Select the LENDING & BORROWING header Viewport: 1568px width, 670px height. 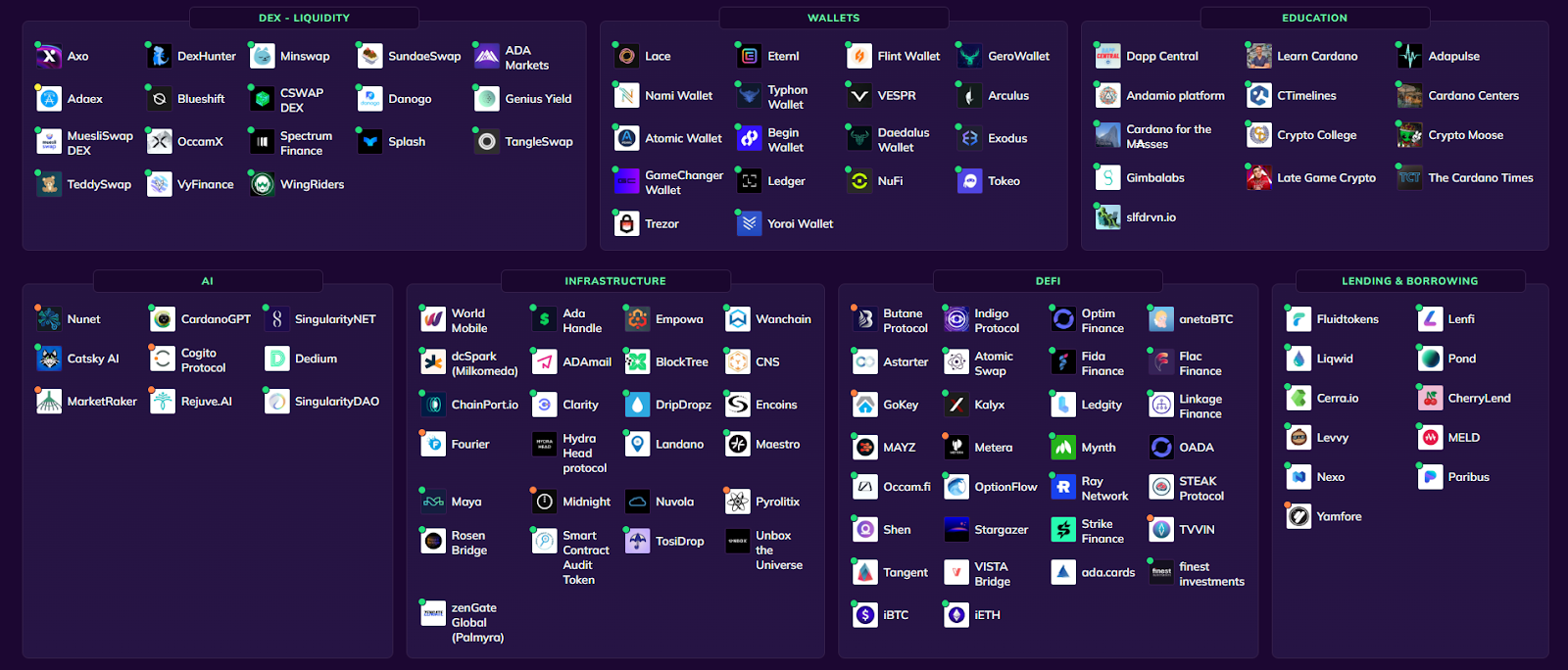click(1410, 281)
